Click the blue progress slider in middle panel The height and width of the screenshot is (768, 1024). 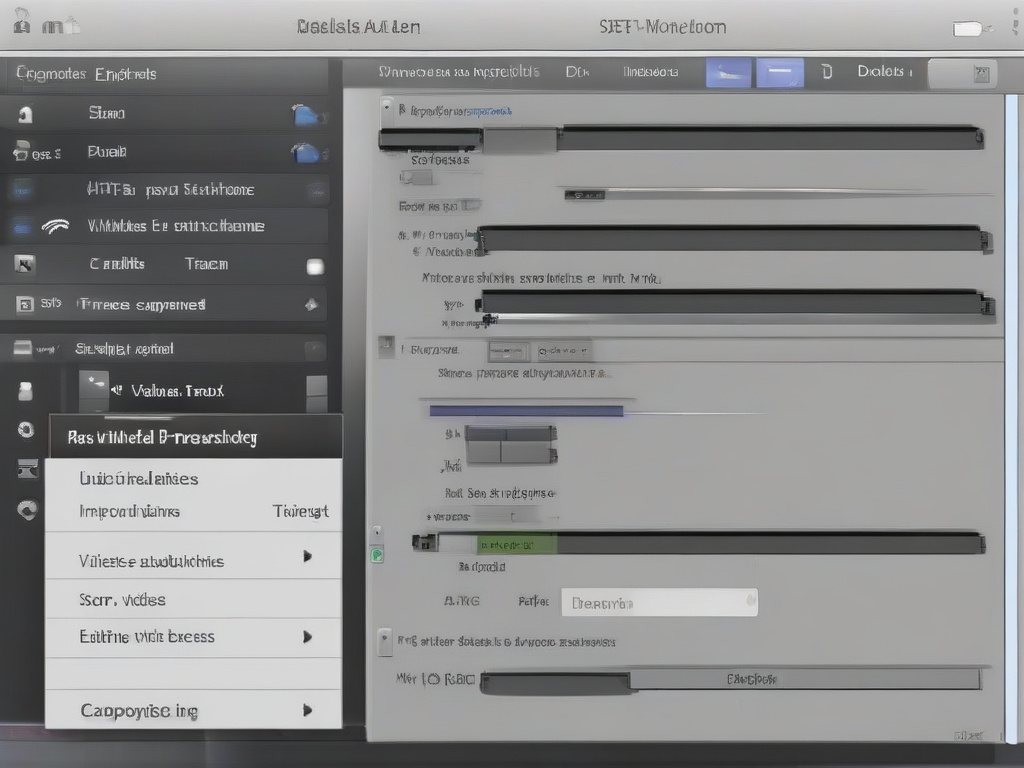pyautogui.click(x=526, y=411)
